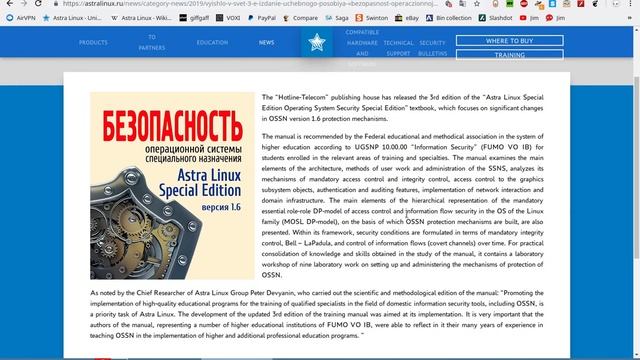Open the eBay bookmark

click(x=407, y=18)
